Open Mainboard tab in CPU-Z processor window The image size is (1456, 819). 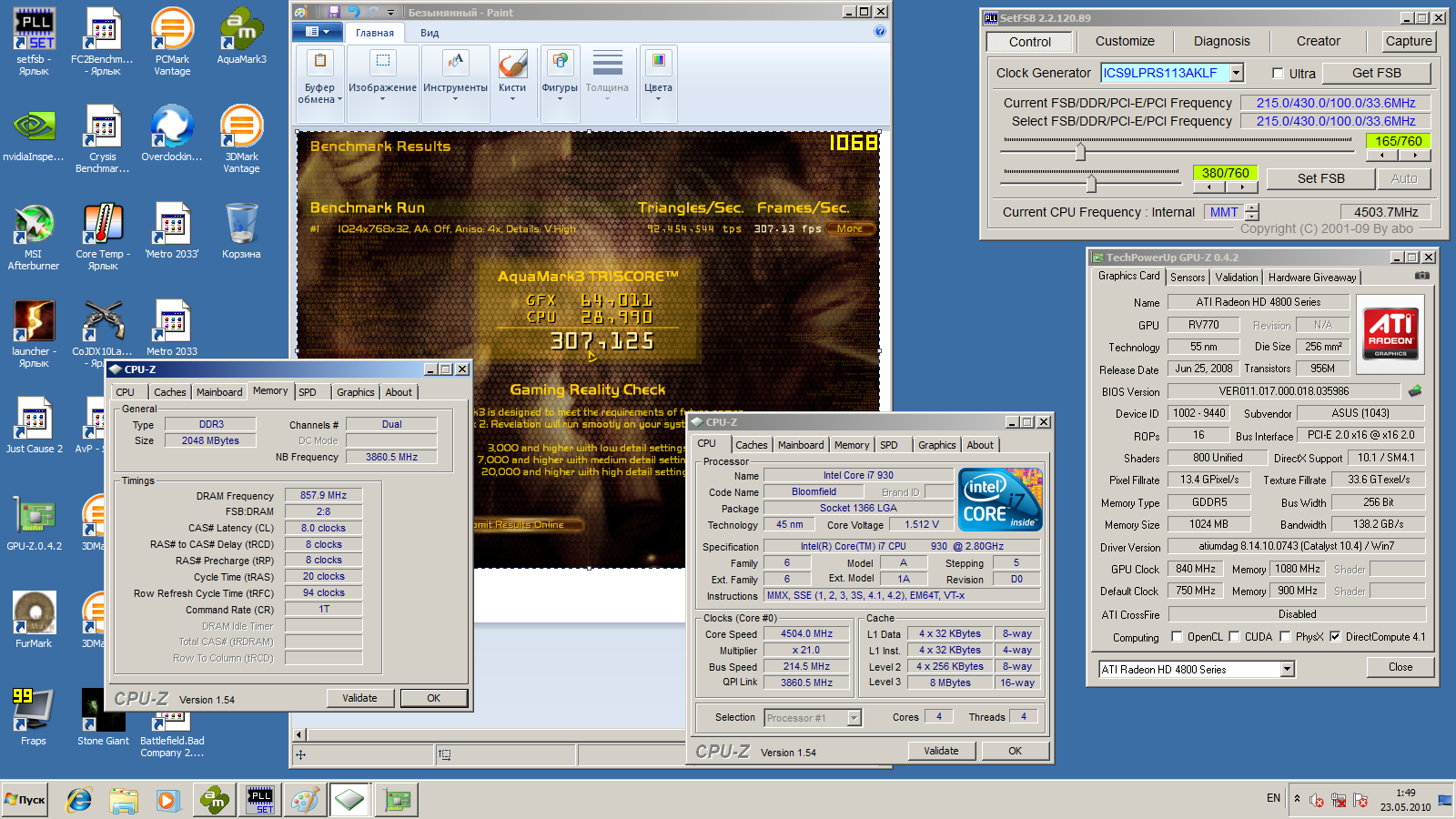tap(801, 445)
